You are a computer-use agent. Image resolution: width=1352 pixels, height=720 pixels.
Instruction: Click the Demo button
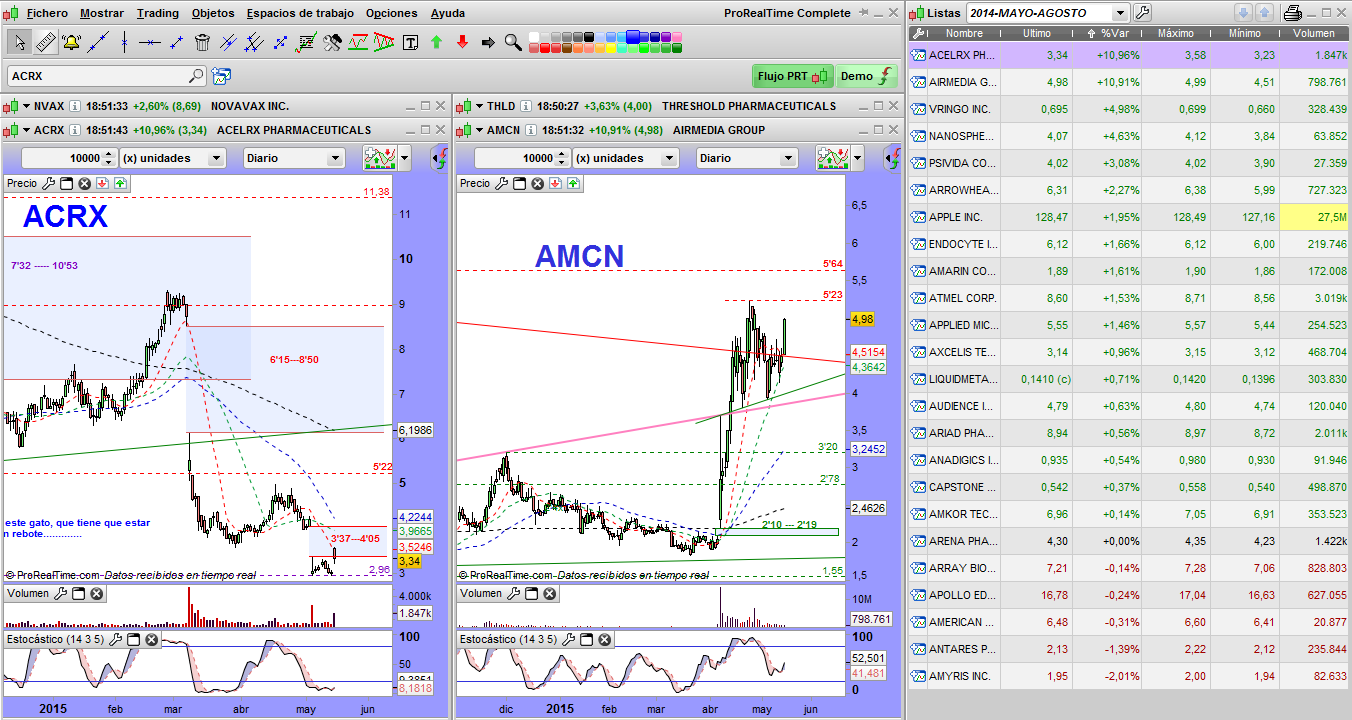coord(867,76)
